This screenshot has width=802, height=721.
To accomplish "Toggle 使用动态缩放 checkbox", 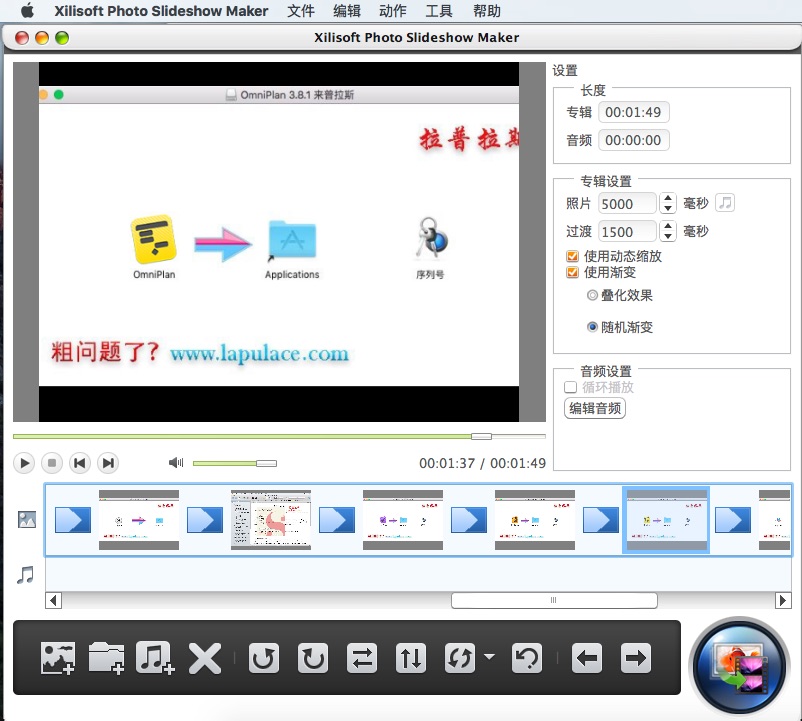I will pos(572,256).
